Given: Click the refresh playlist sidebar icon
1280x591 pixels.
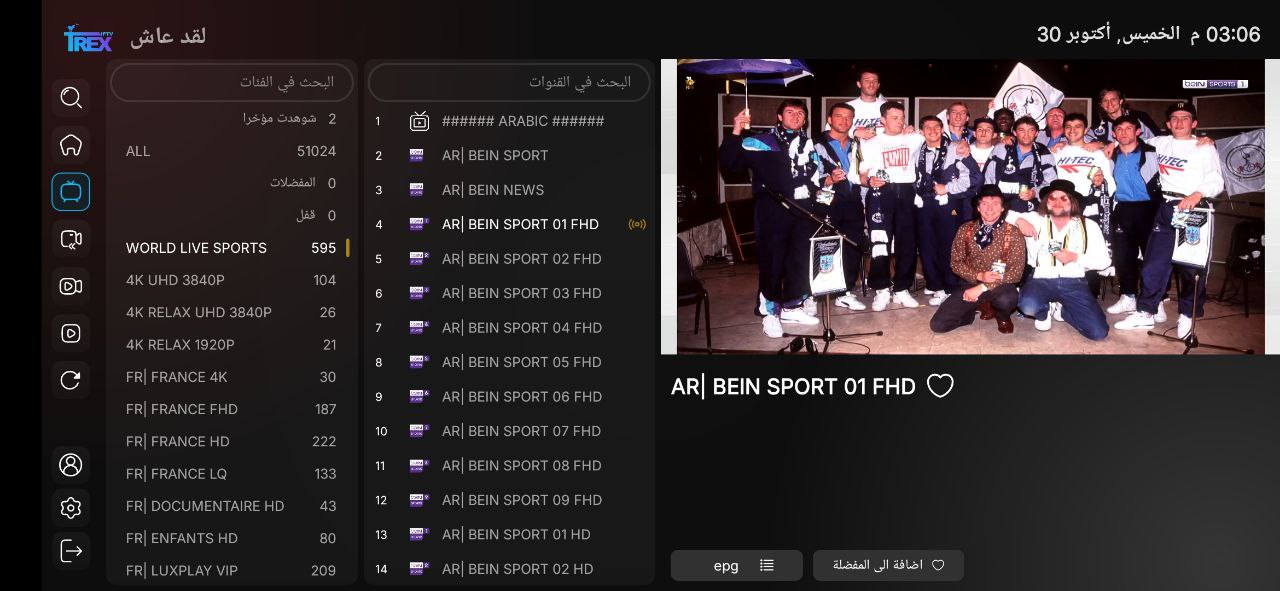Looking at the screenshot, I should pos(71,380).
